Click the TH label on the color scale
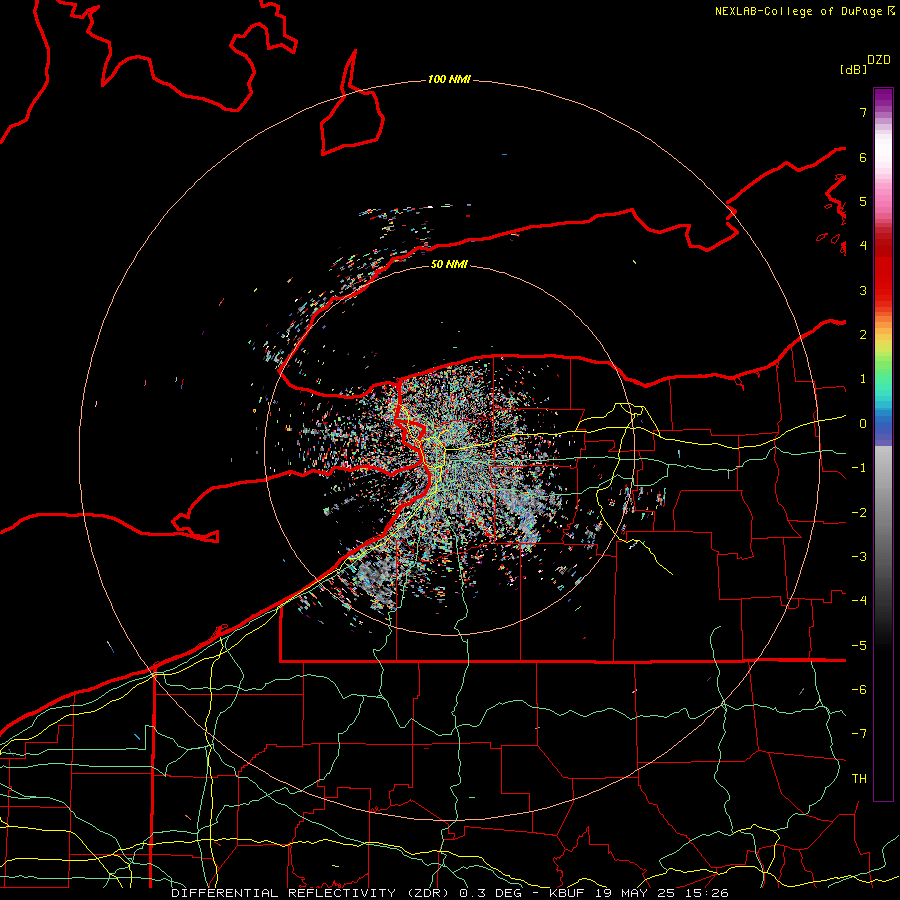900x900 pixels. (859, 779)
